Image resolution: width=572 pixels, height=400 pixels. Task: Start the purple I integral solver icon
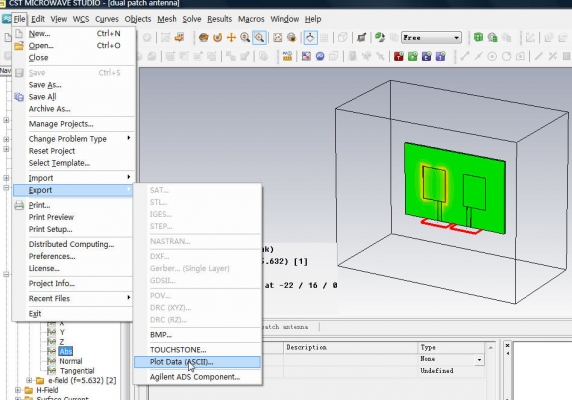pos(440,56)
